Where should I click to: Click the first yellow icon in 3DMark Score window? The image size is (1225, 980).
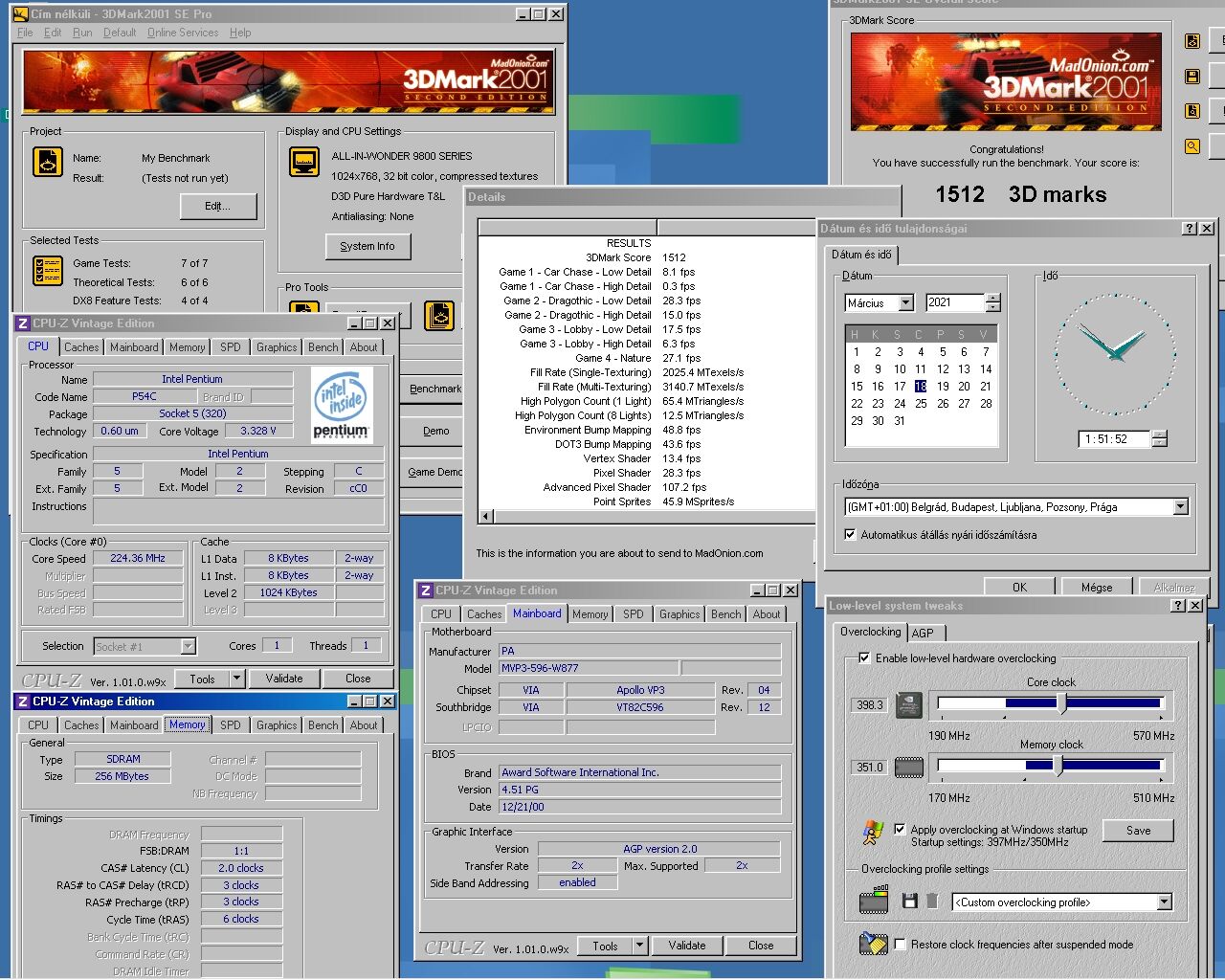coord(1192,41)
